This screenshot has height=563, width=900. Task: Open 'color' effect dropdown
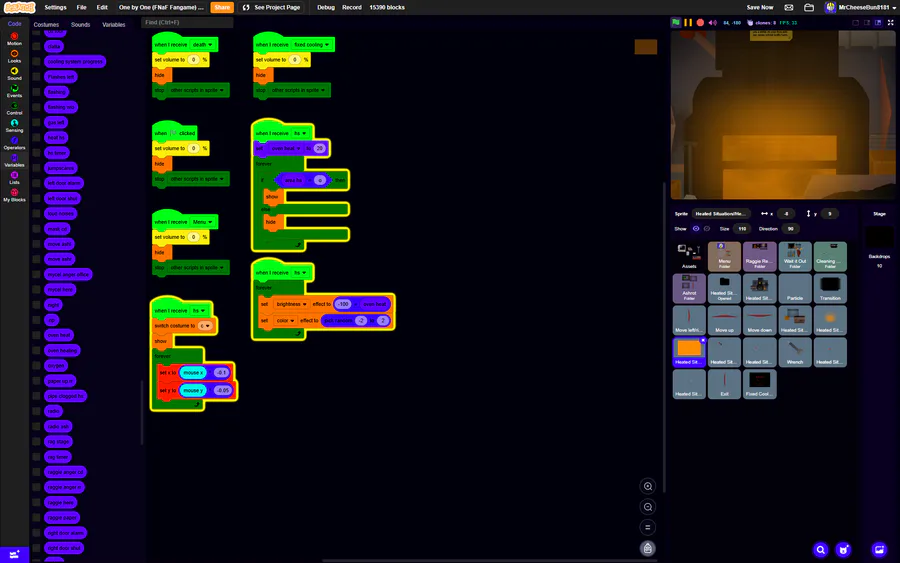[x=285, y=321]
